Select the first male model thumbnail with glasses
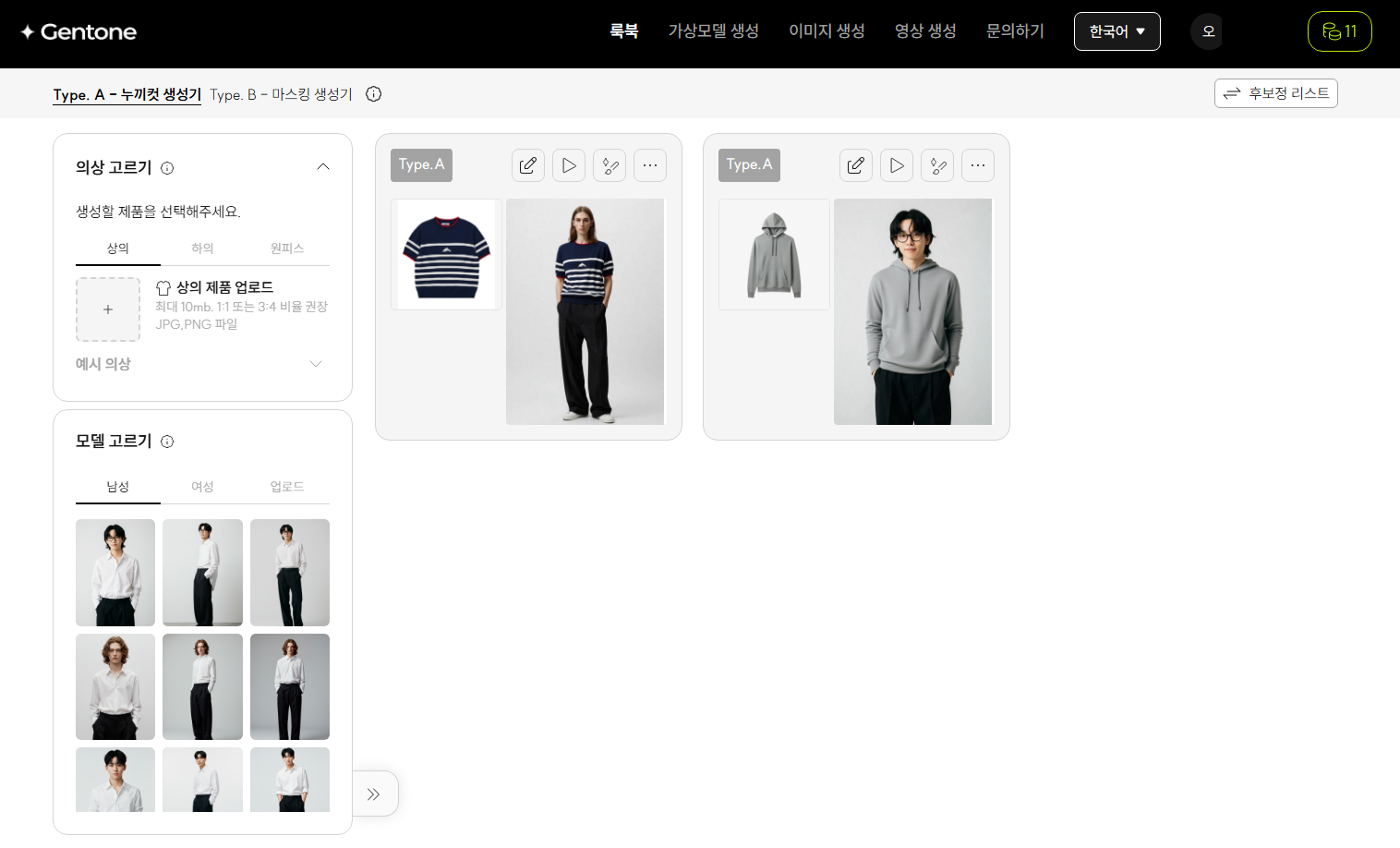Image resolution: width=1400 pixels, height=848 pixels. tap(115, 573)
